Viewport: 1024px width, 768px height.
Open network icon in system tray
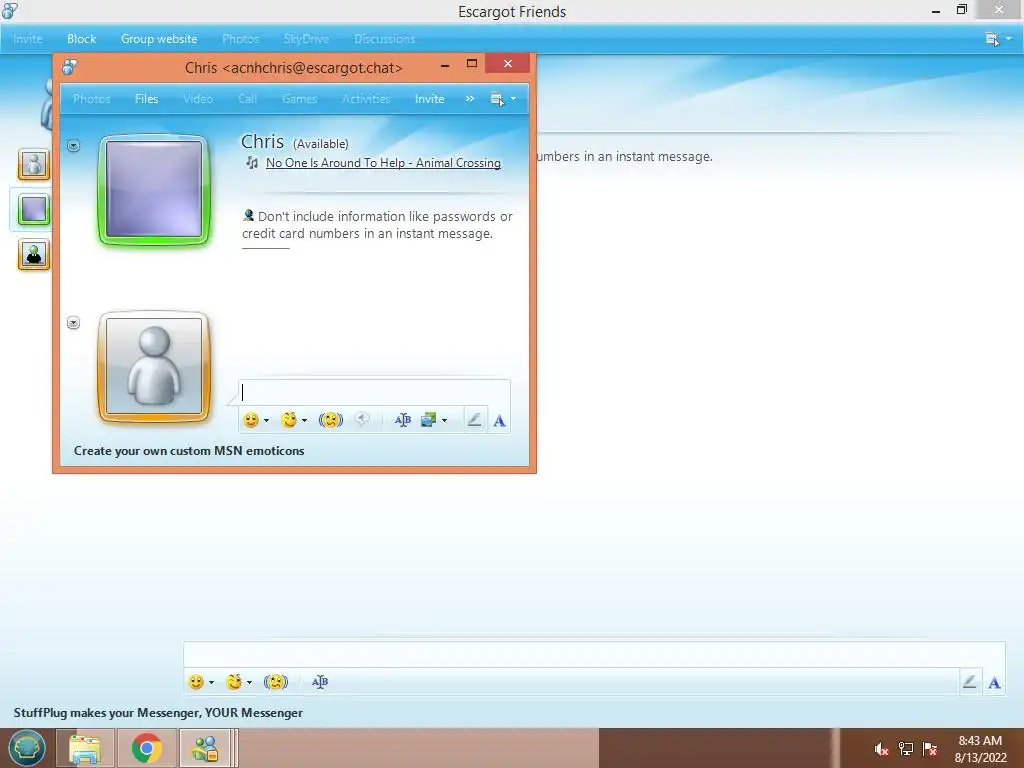tap(906, 748)
